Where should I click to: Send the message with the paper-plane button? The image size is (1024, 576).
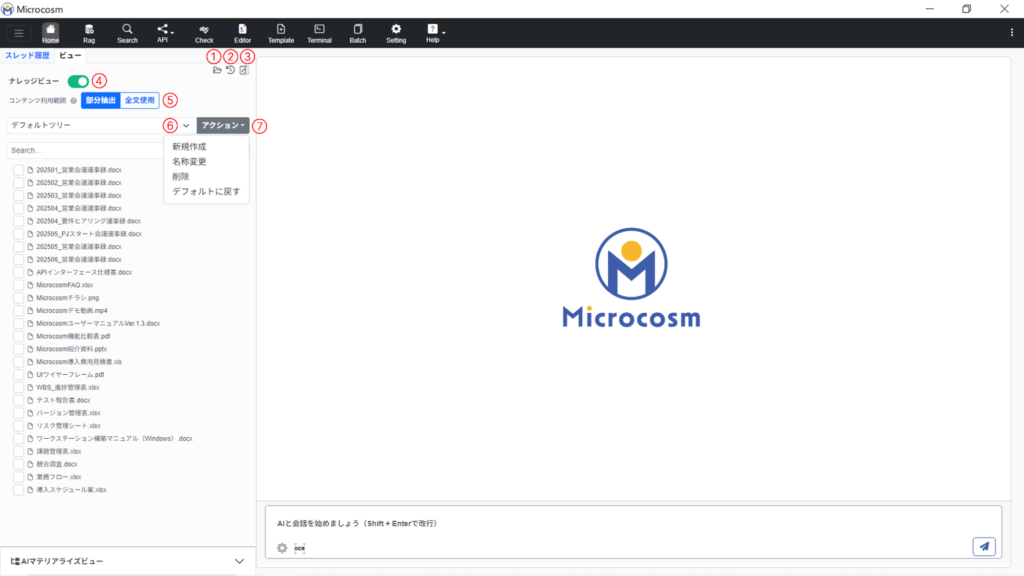pyautogui.click(x=984, y=546)
